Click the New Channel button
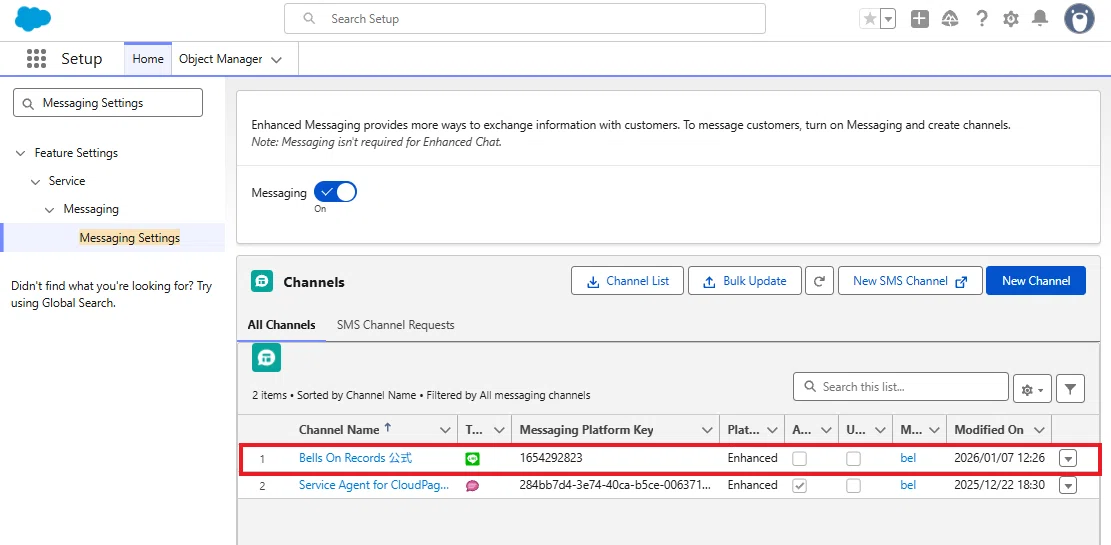Image resolution: width=1111 pixels, height=545 pixels. (x=1035, y=281)
